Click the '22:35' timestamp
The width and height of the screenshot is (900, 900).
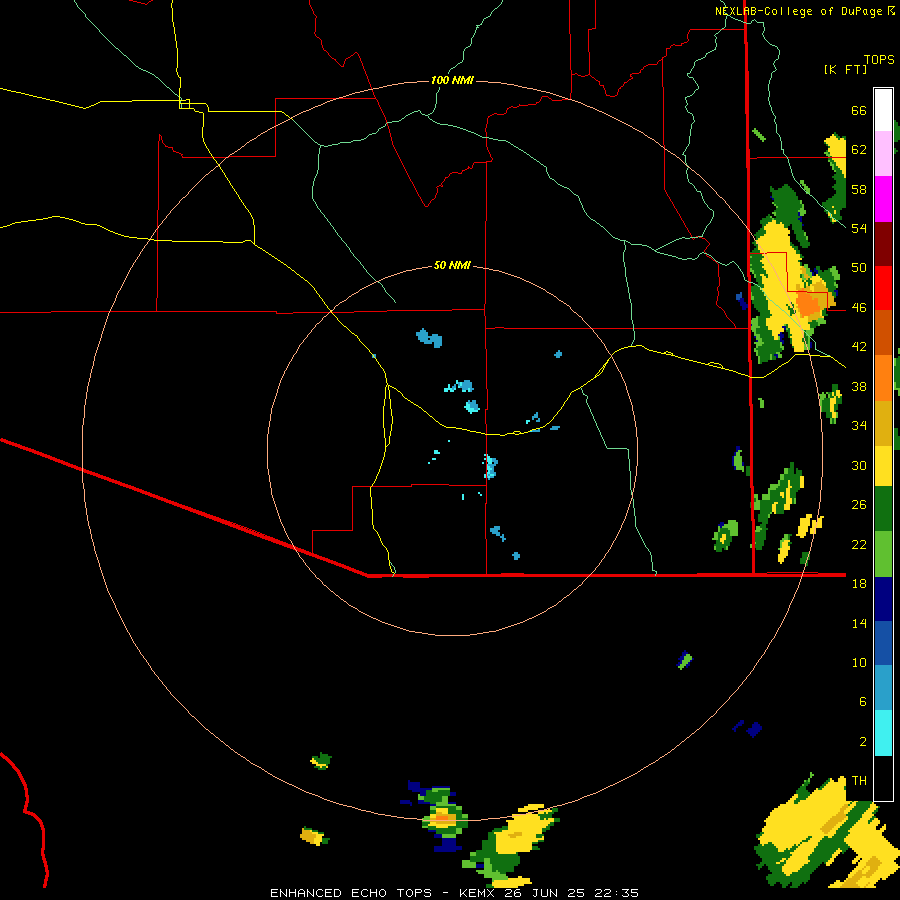click(615, 893)
